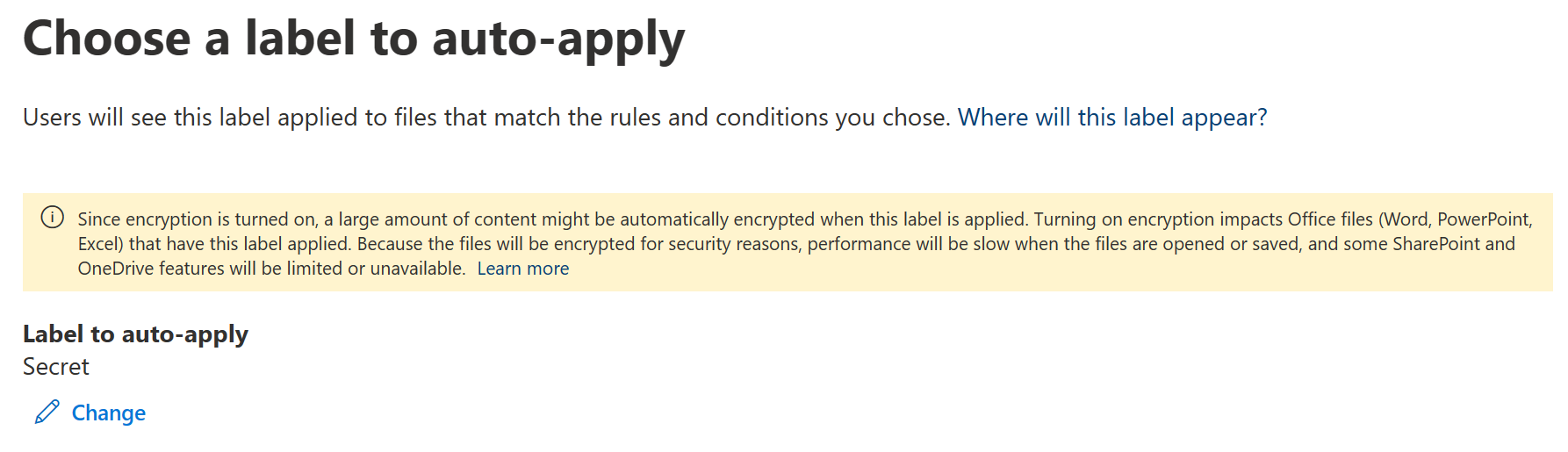
Task: Select the Secret label name
Action: [x=56, y=367]
